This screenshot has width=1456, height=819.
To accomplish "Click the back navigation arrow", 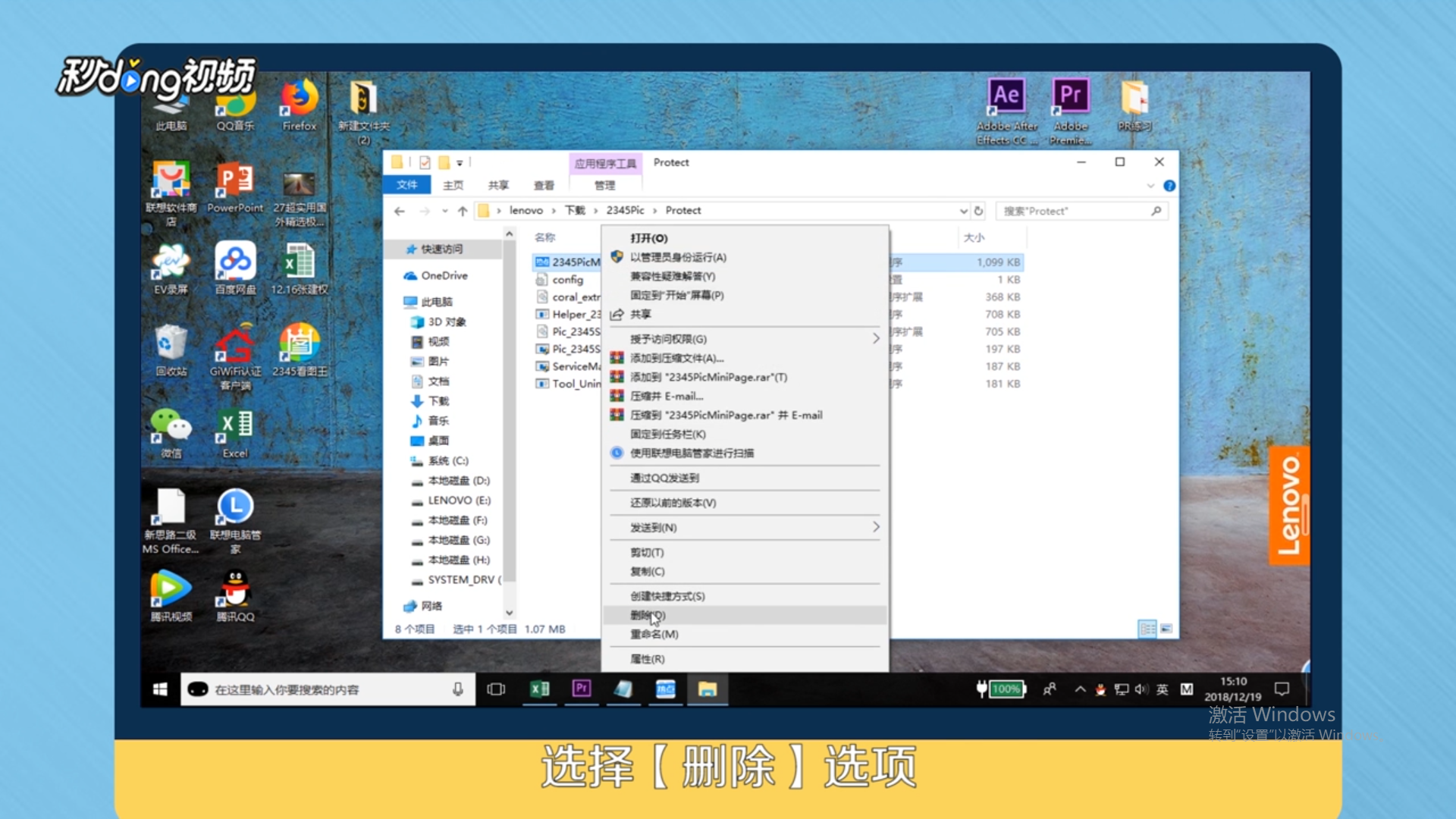I will click(400, 210).
